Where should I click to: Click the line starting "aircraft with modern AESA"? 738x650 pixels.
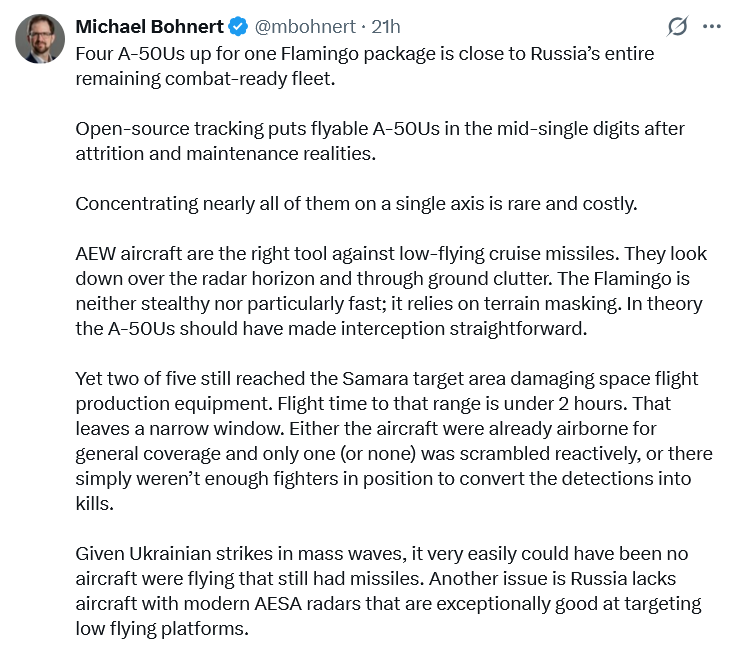coord(388,603)
